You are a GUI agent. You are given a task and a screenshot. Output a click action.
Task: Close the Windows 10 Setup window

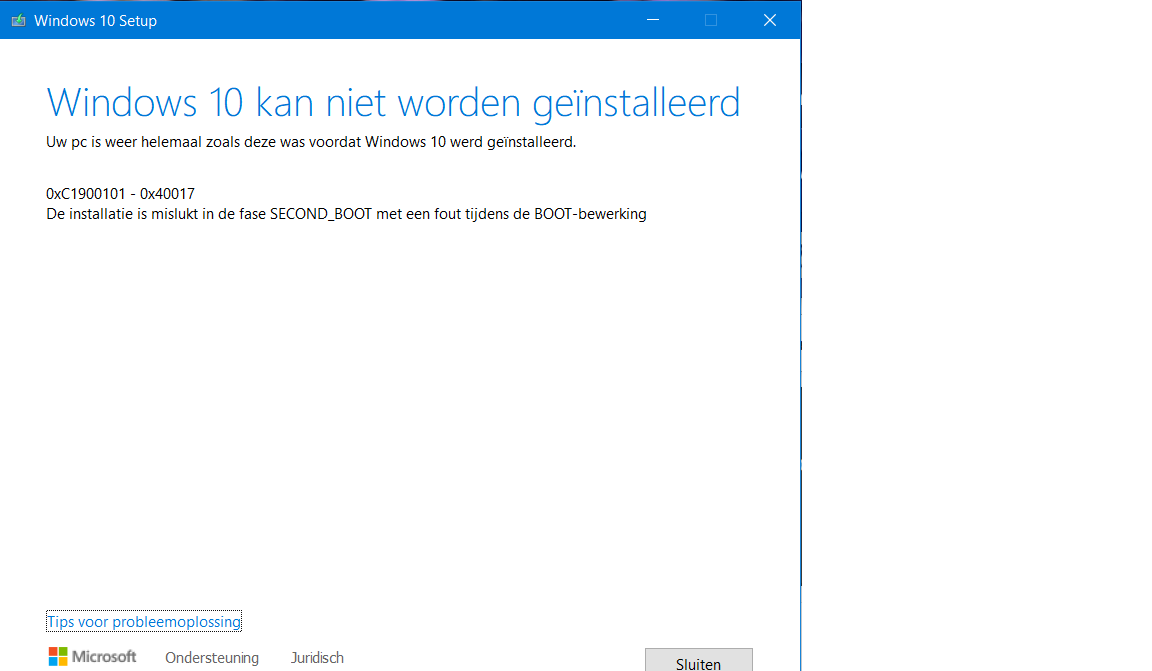pyautogui.click(x=769, y=20)
